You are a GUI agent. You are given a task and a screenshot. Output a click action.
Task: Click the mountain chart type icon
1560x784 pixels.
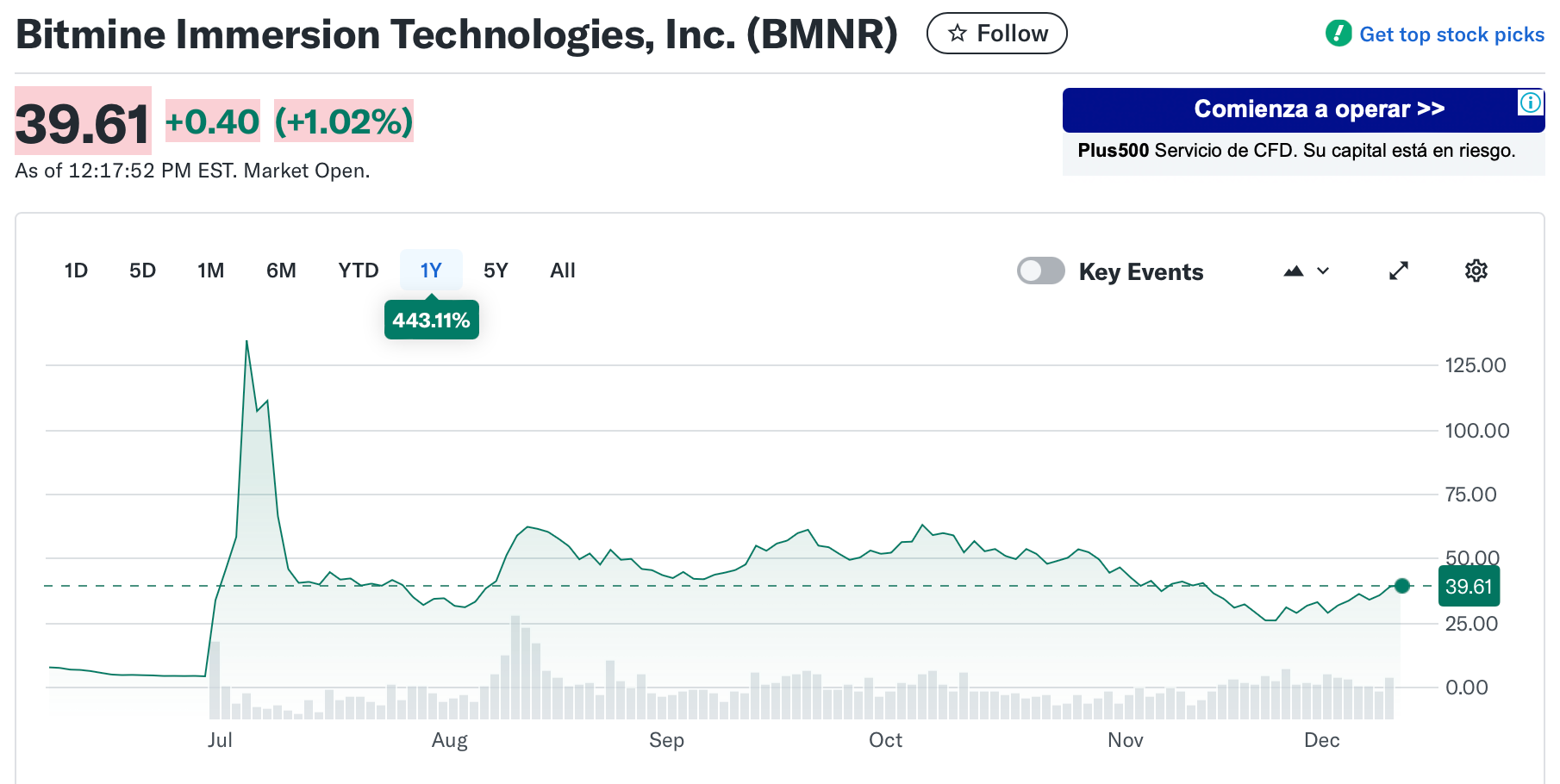coord(1293,271)
